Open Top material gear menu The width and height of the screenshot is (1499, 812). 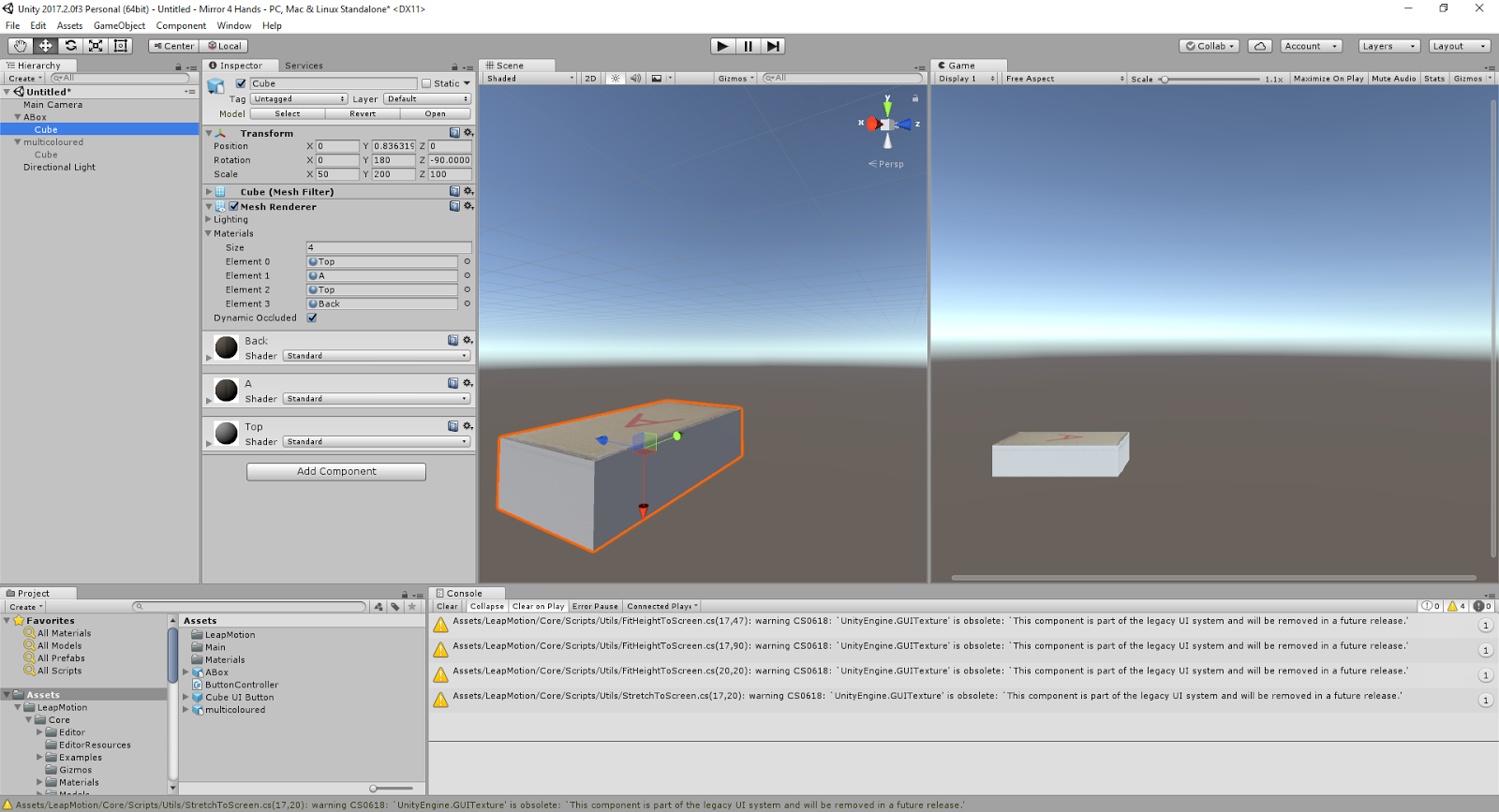click(x=468, y=426)
